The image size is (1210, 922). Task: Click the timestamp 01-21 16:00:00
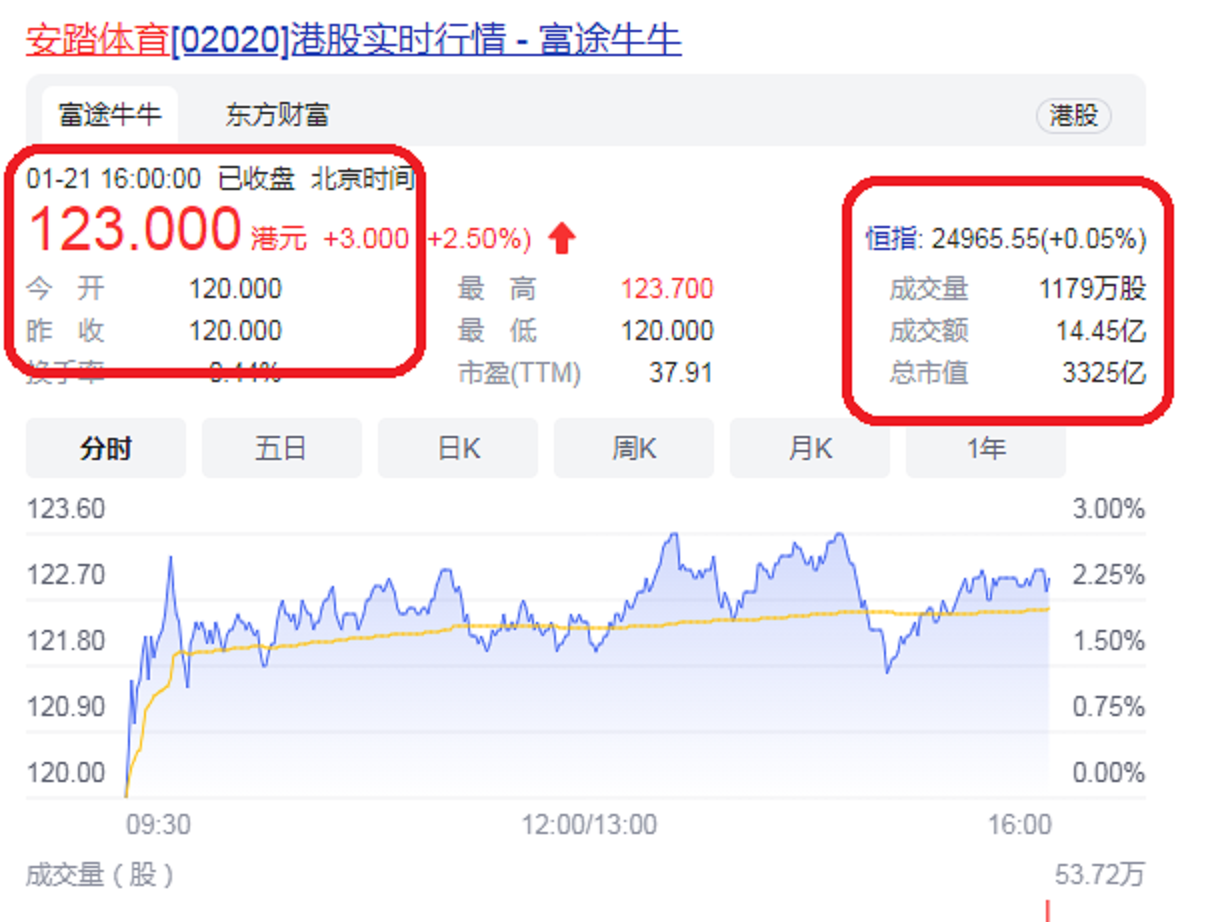[113, 179]
